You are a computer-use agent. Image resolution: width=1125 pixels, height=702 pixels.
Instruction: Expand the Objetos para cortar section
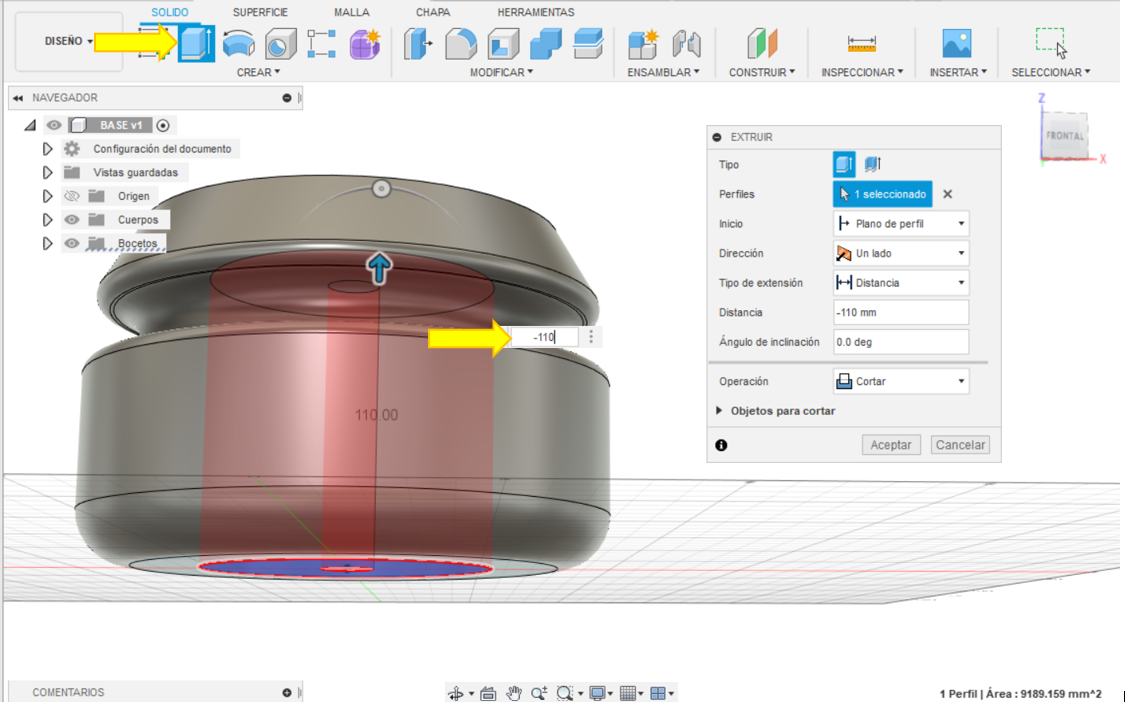click(x=719, y=411)
